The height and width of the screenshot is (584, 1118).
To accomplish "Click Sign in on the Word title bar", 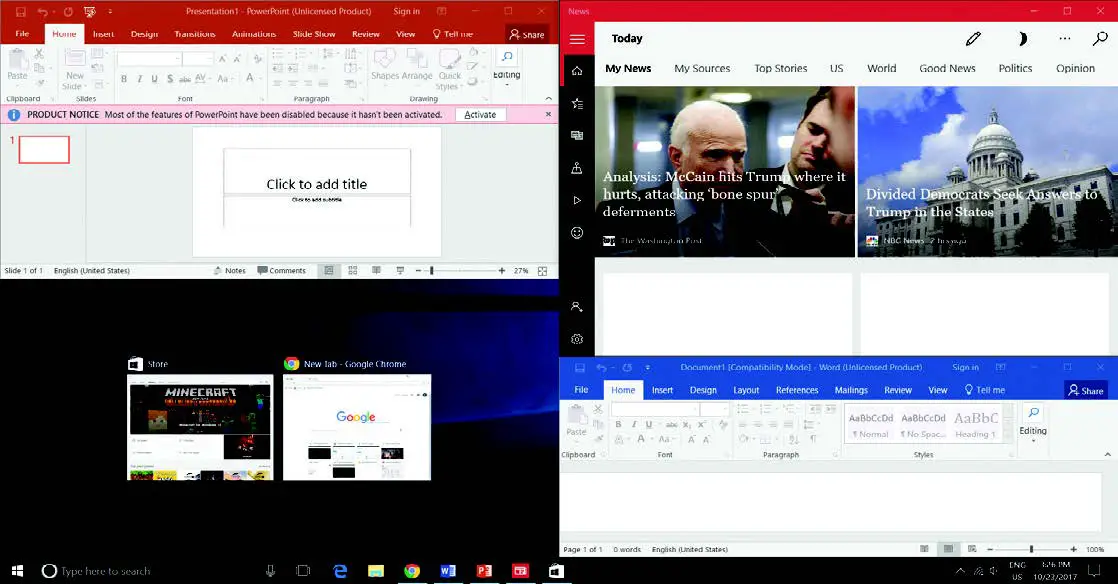I will [x=965, y=367].
